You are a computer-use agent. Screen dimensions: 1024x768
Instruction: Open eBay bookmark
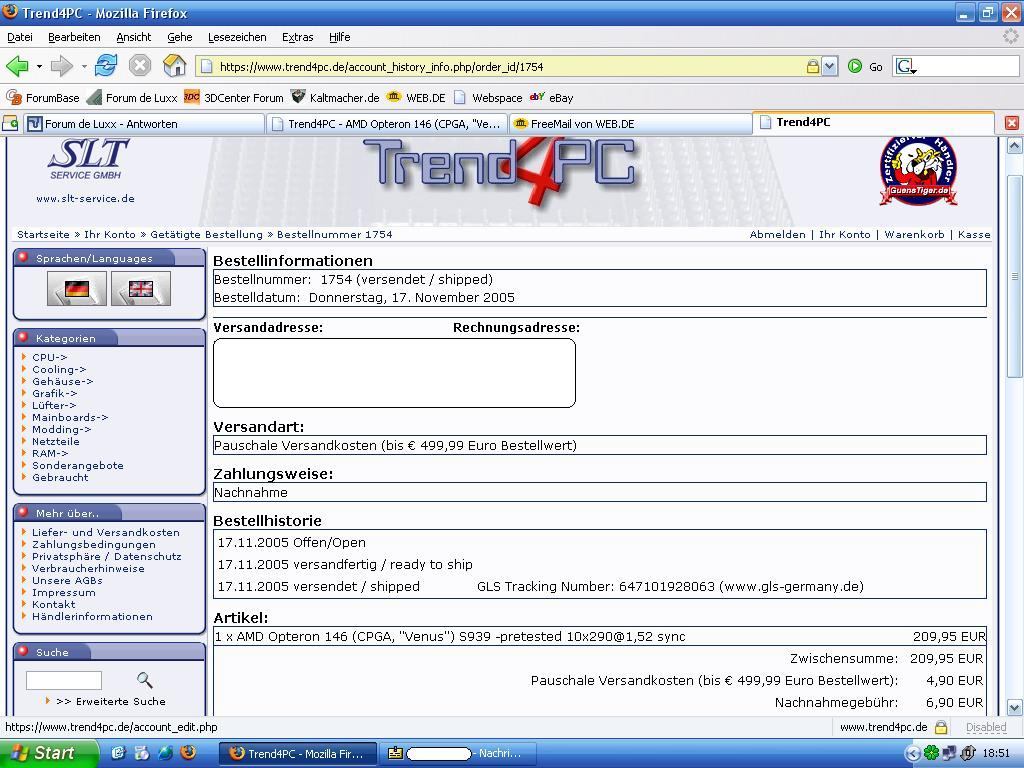coord(552,98)
